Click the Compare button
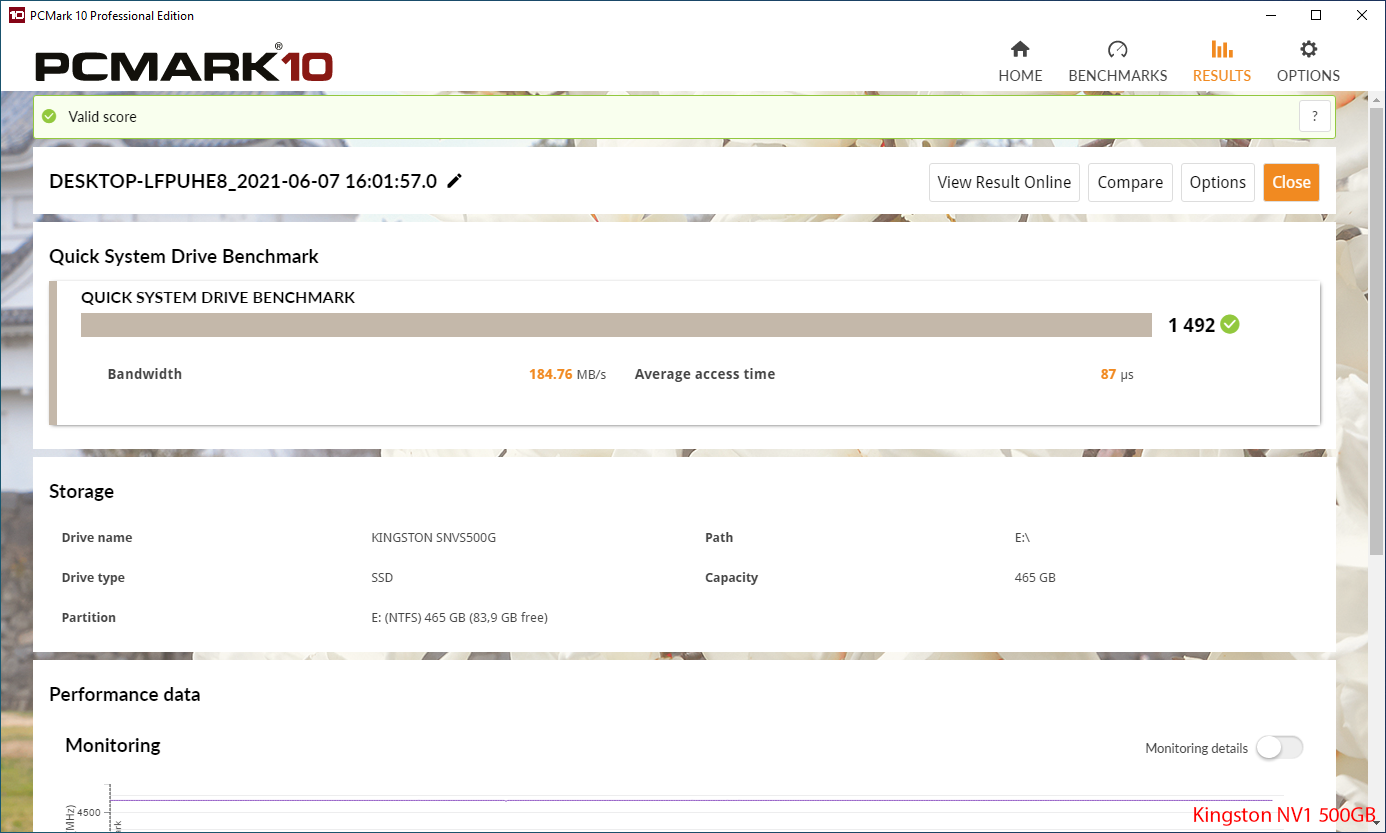 (x=1130, y=182)
